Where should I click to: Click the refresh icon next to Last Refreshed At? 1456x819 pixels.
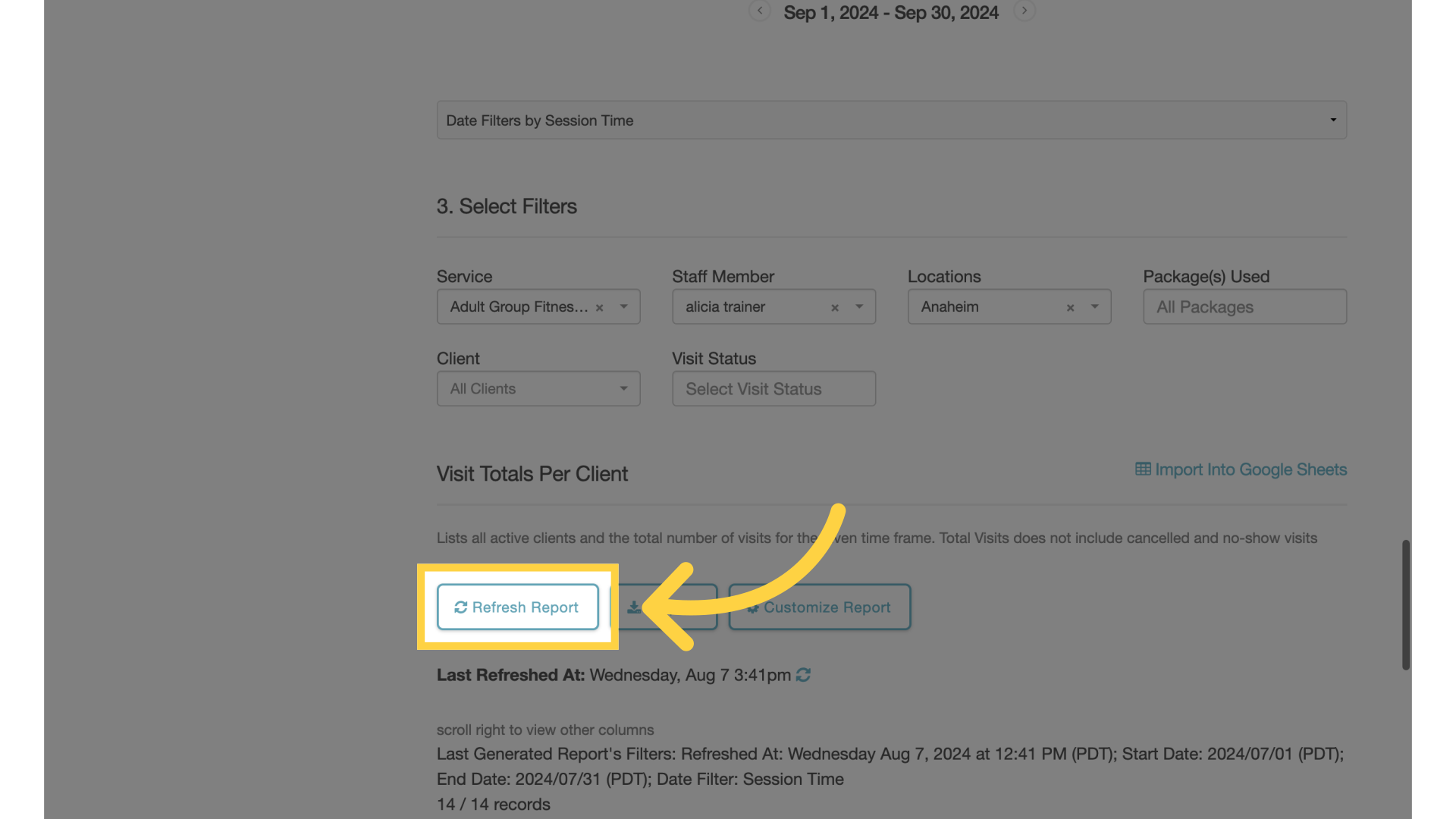tap(805, 673)
